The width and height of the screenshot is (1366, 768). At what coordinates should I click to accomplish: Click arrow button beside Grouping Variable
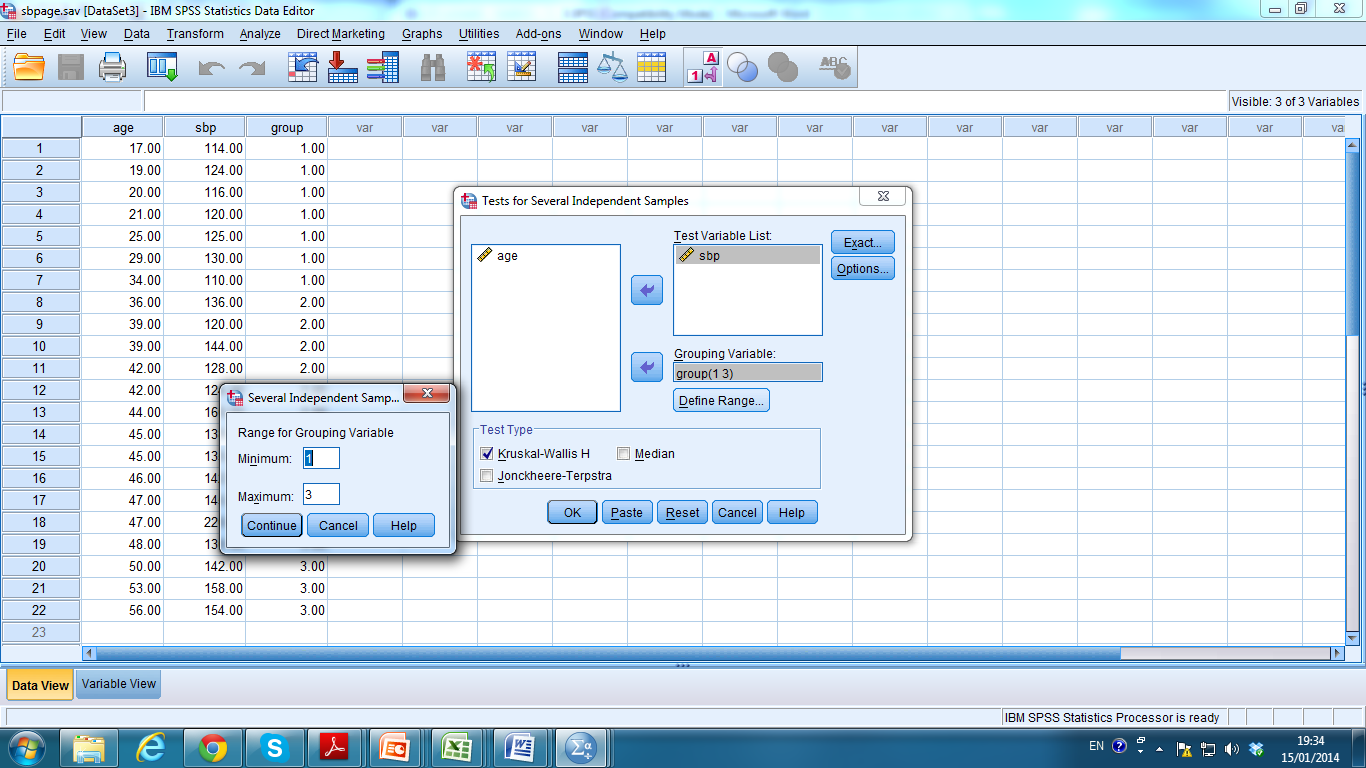647,367
